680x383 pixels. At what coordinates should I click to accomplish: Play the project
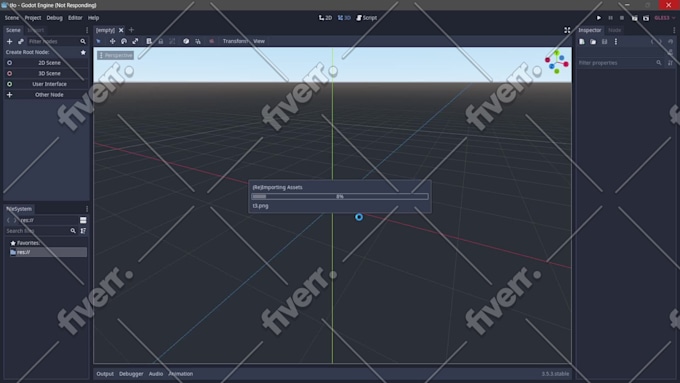[x=599, y=18]
